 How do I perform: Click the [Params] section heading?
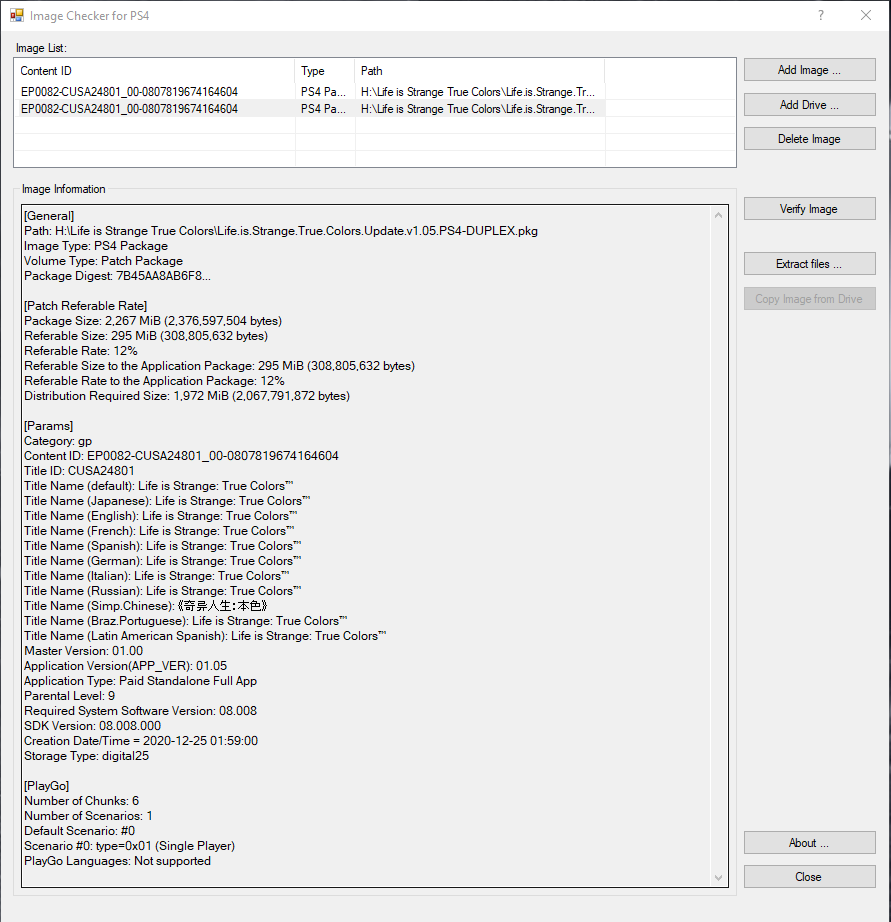point(48,426)
